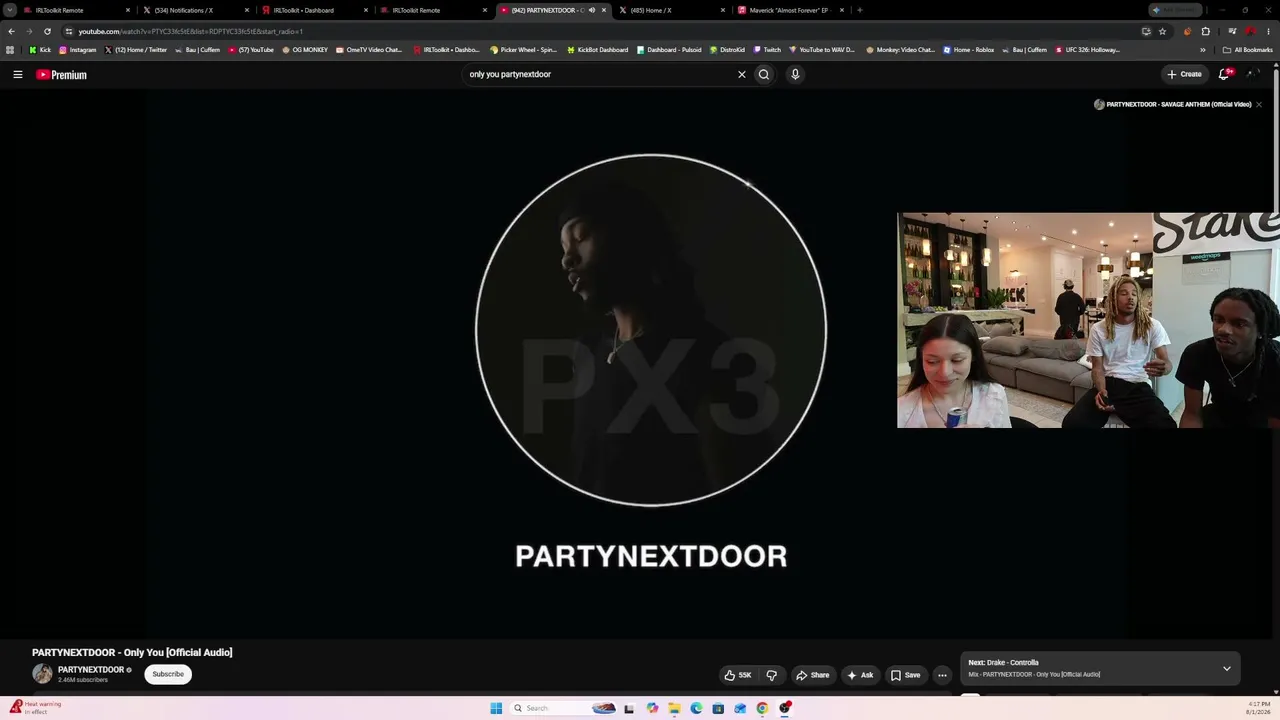Open YouTube notifications bell
The width and height of the screenshot is (1280, 720).
click(1224, 74)
